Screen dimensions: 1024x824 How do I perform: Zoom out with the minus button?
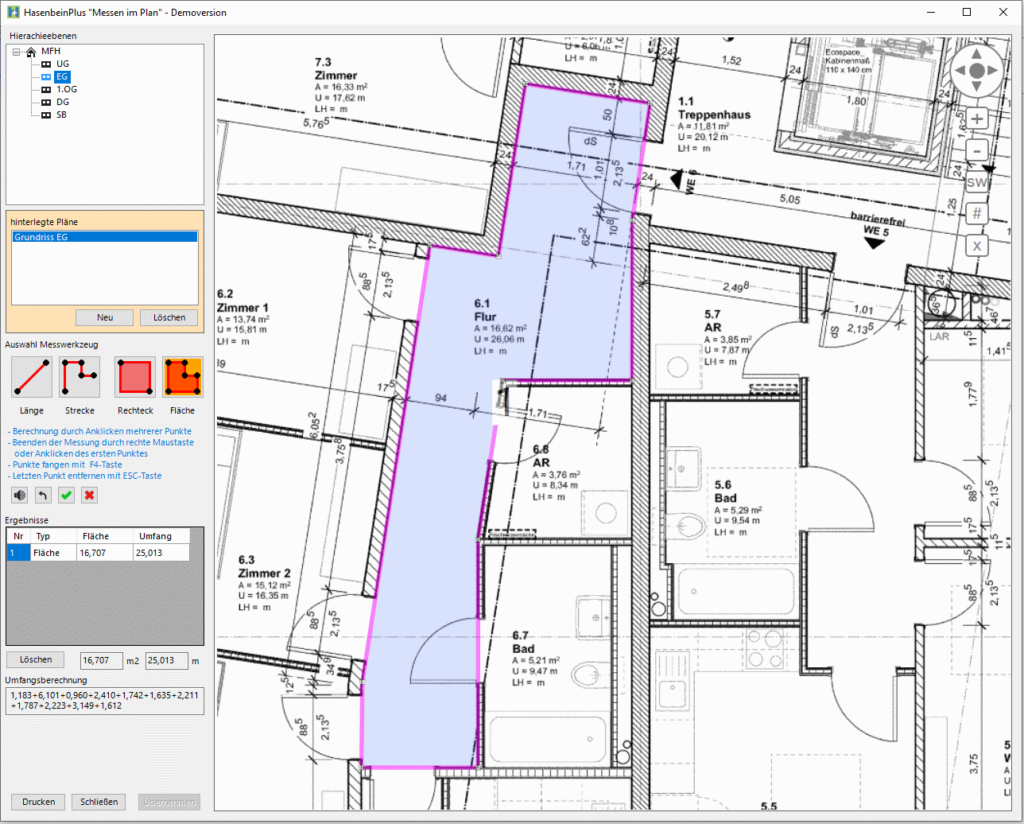977,151
